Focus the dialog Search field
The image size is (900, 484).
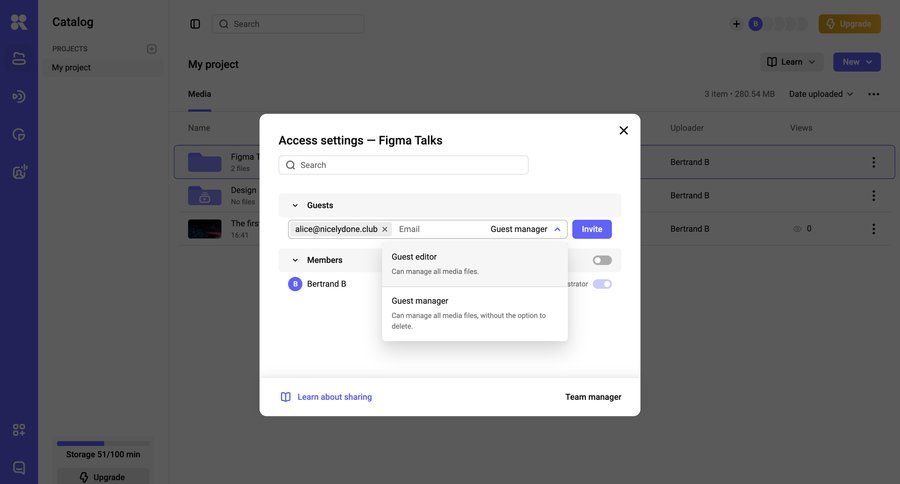(403, 165)
